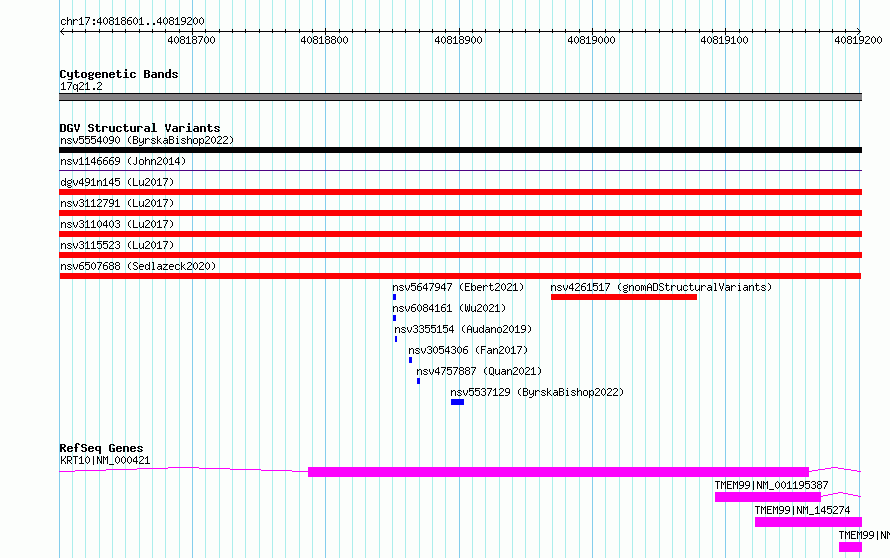890x558 pixels.
Task: Click the nsv5554090 black variant bar
Action: click(460, 150)
